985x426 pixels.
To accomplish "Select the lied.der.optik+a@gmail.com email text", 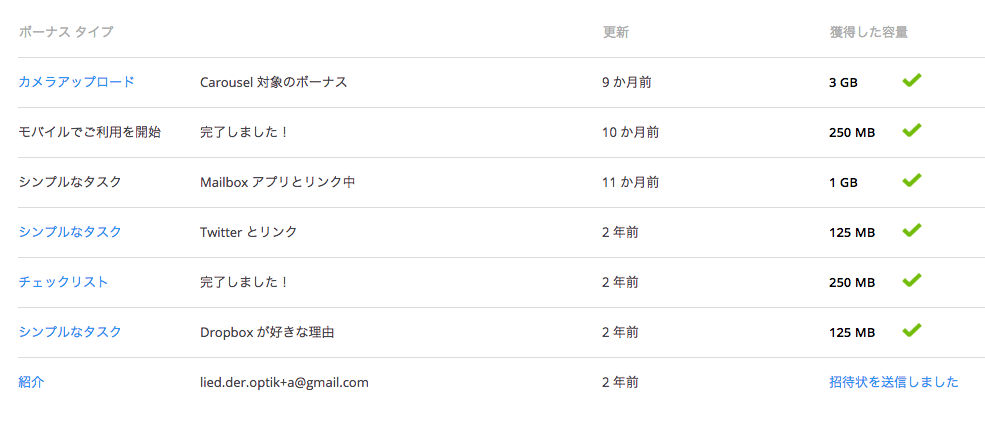I will tap(284, 382).
